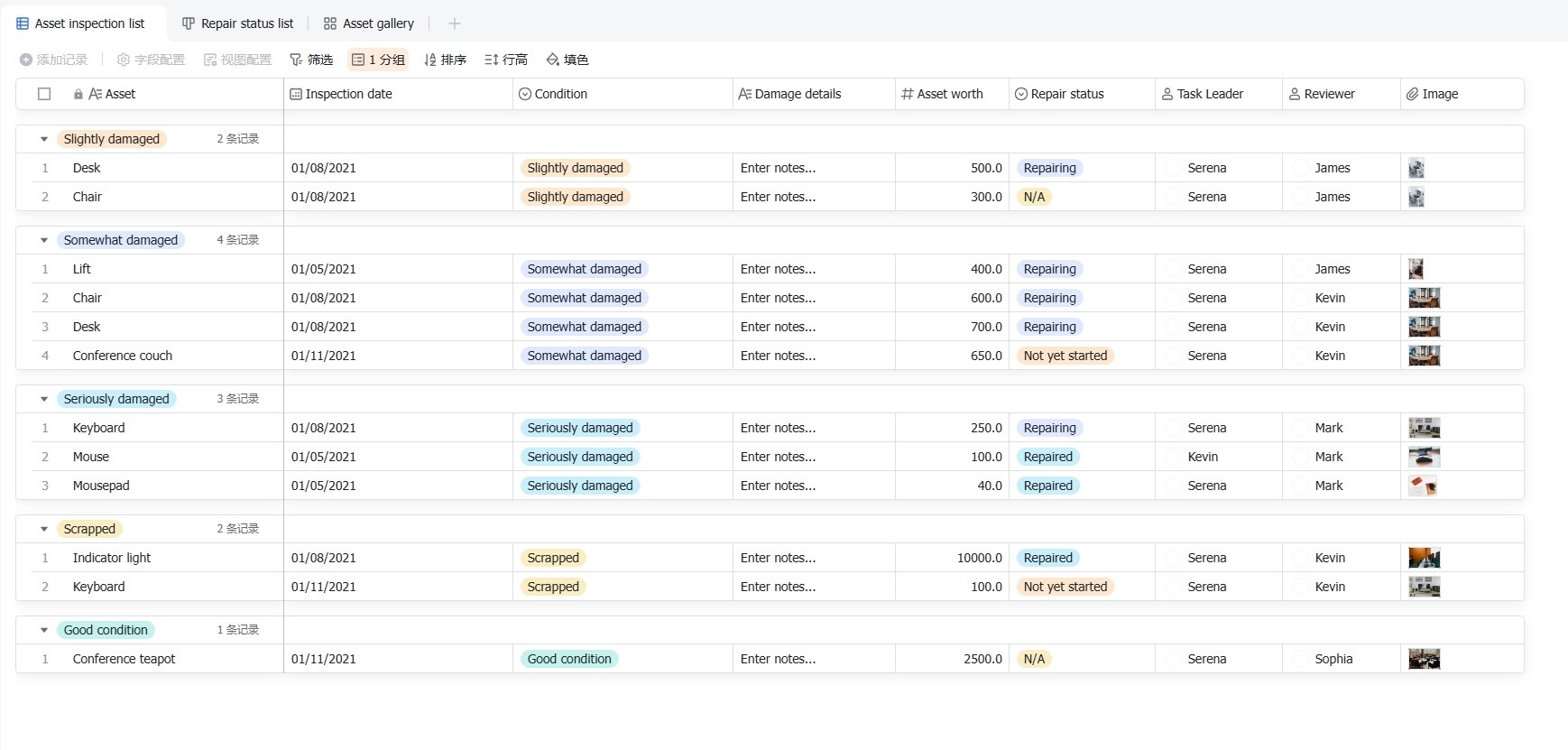Click the Damage details column header
The width and height of the screenshot is (1568, 750).
[x=814, y=94]
